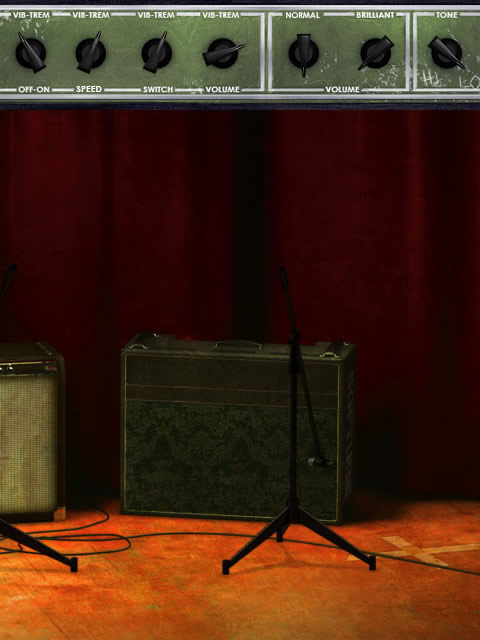Select the tweed cabinet on the left
480x640 pixels.
[x=32, y=432]
